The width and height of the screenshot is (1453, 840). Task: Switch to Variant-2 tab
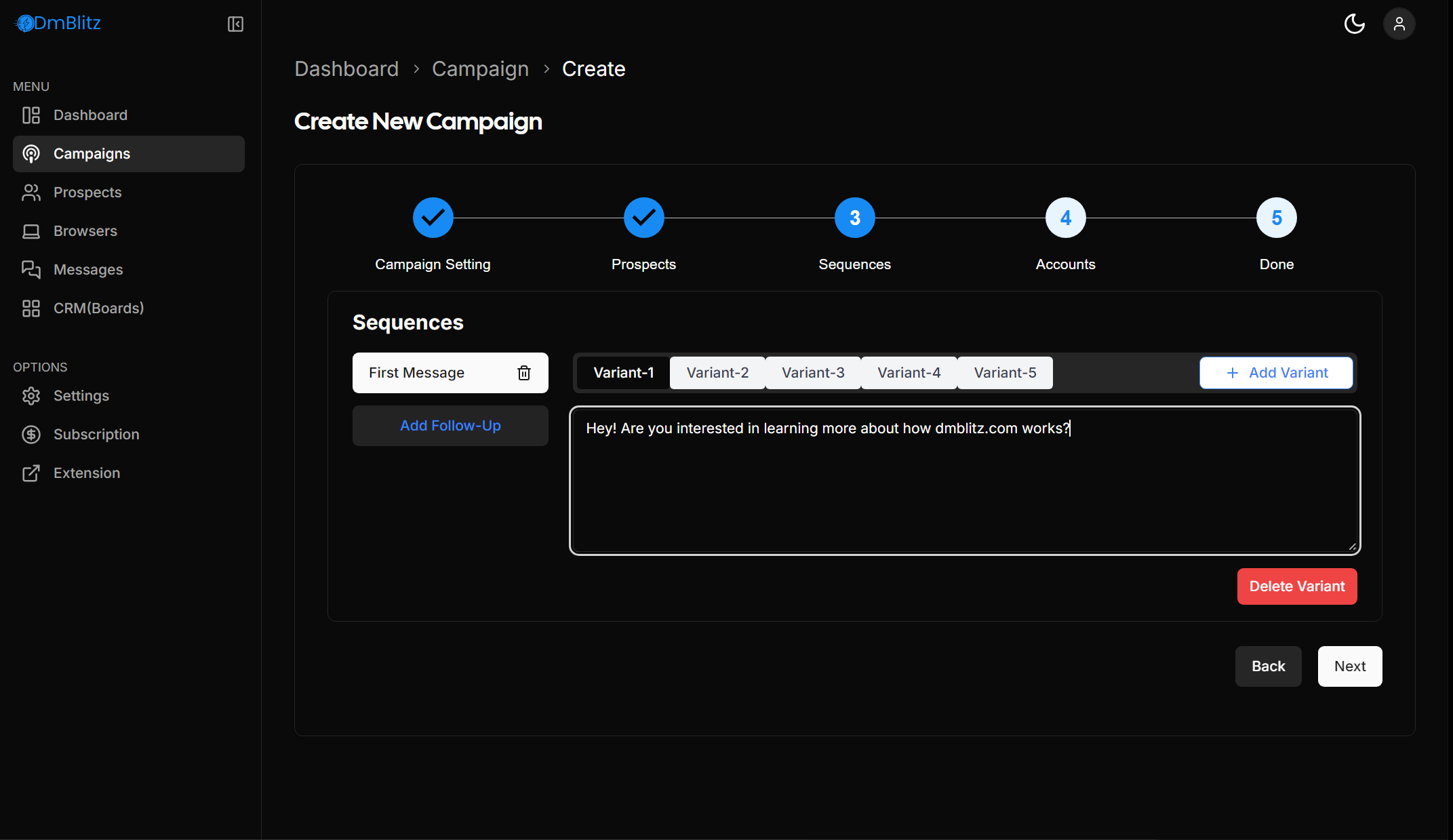coord(717,373)
